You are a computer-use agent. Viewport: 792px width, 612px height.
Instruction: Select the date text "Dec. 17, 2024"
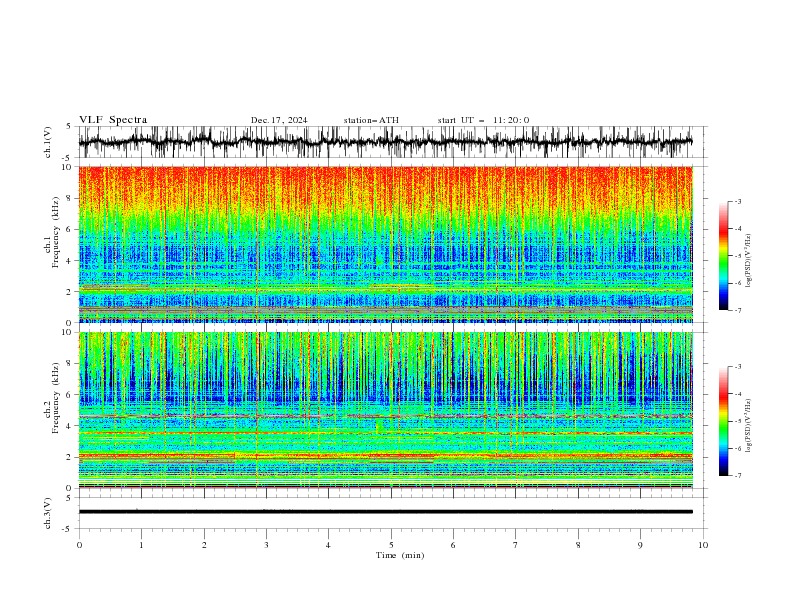point(279,120)
